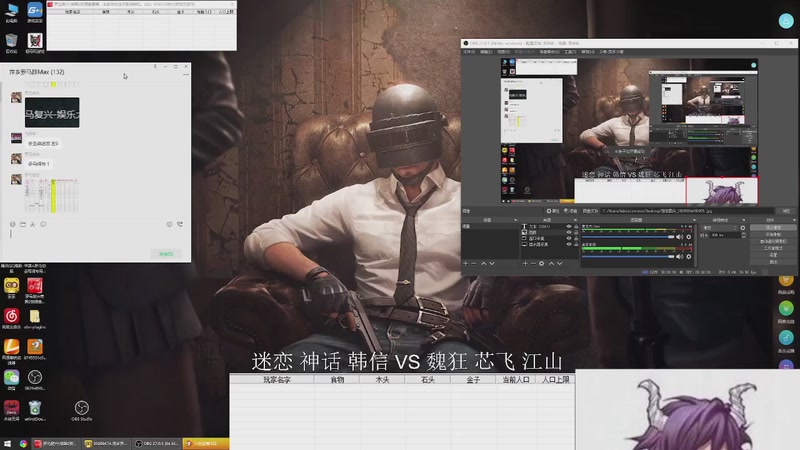
Task: Open properties button on OBS source toolbar
Action: [553, 211]
